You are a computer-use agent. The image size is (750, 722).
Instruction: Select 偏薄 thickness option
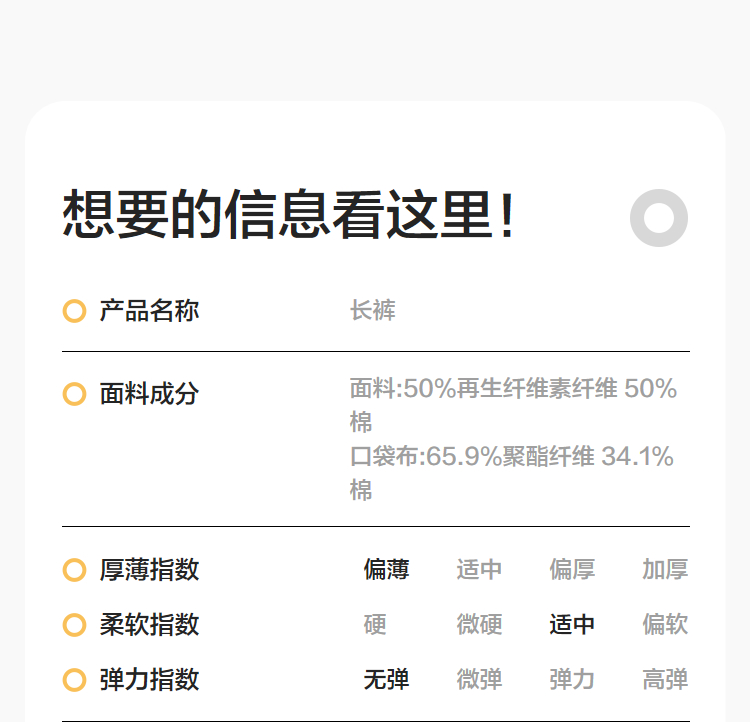click(x=386, y=570)
